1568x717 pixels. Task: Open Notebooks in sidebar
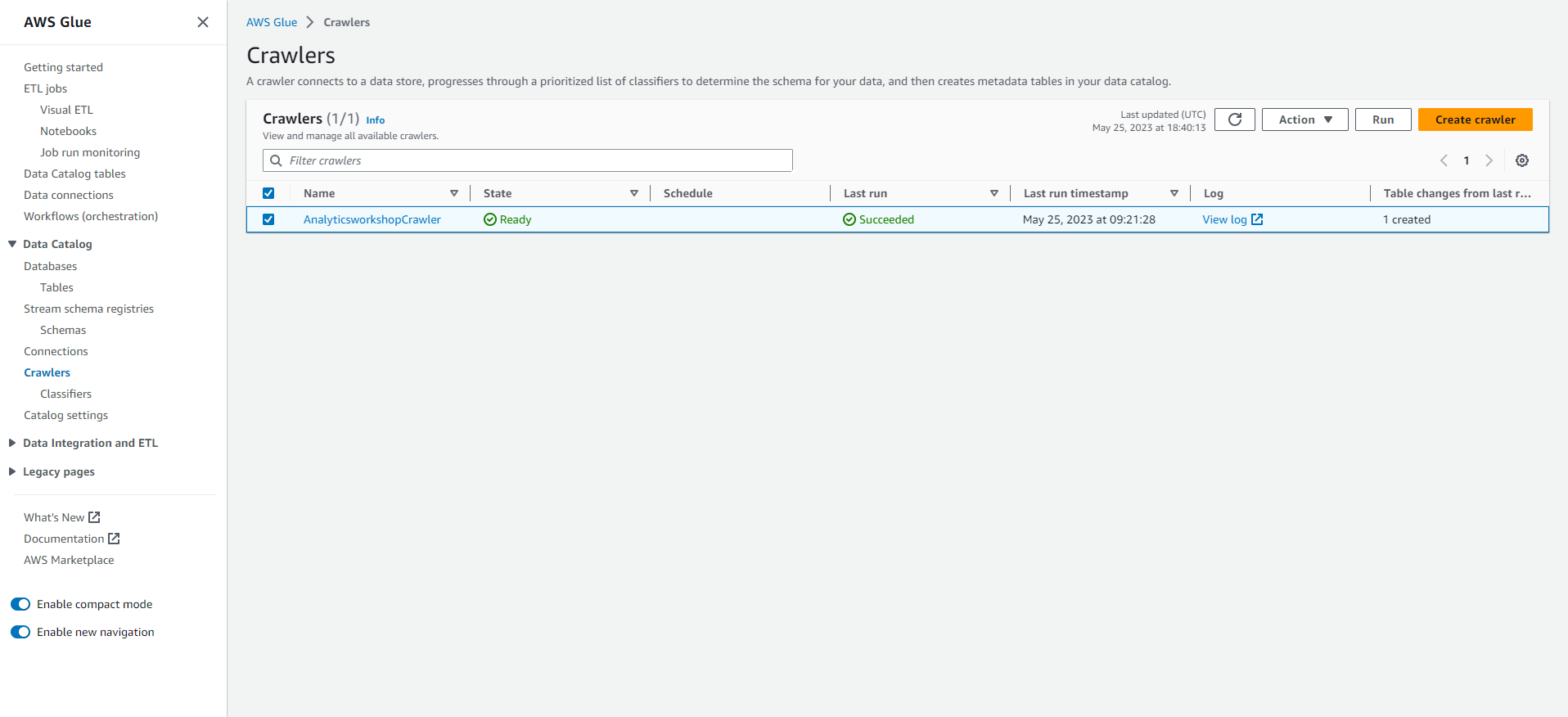pos(68,131)
